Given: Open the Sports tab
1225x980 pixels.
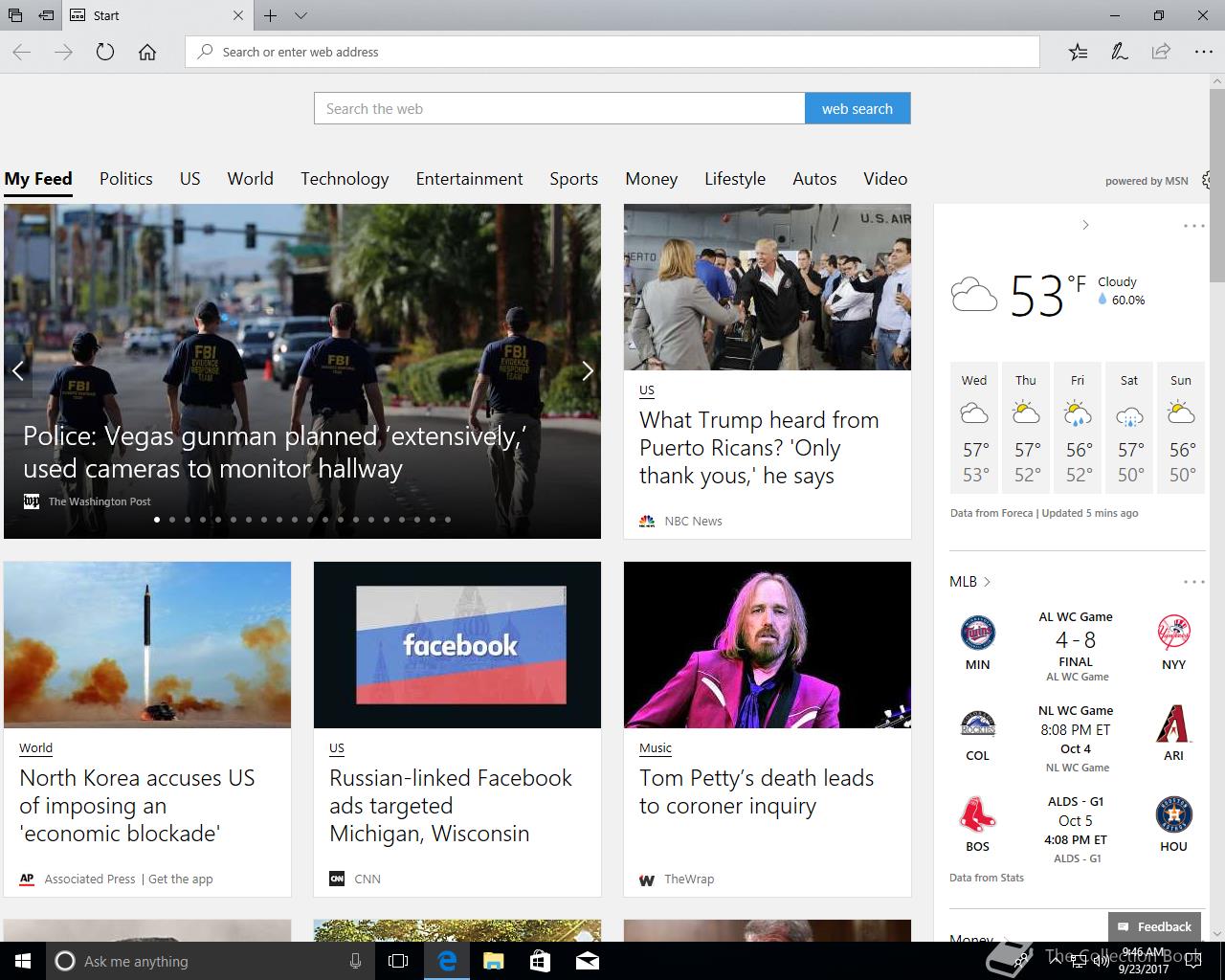Looking at the screenshot, I should click(x=573, y=179).
